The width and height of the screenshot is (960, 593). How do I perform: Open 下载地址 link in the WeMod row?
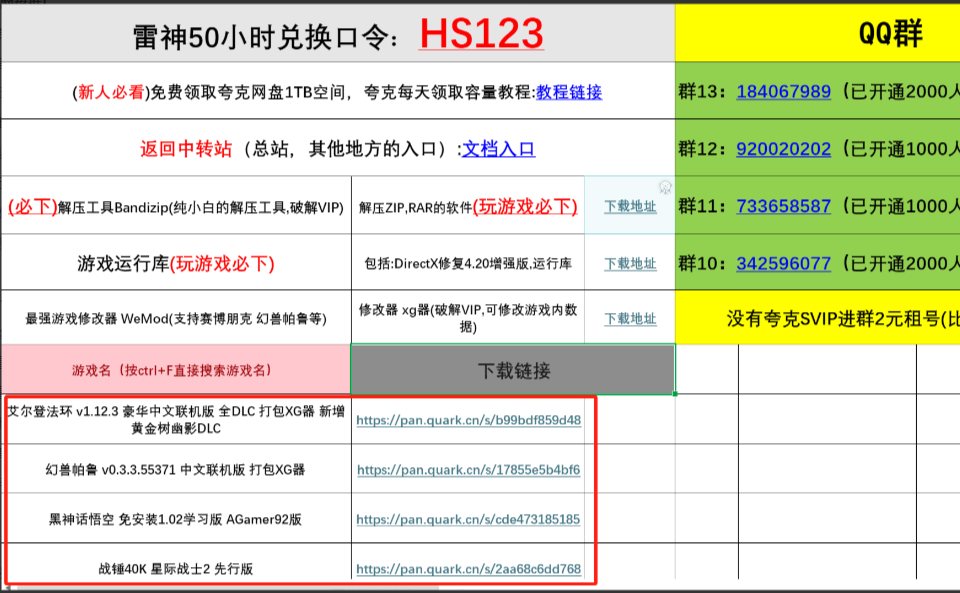click(630, 319)
